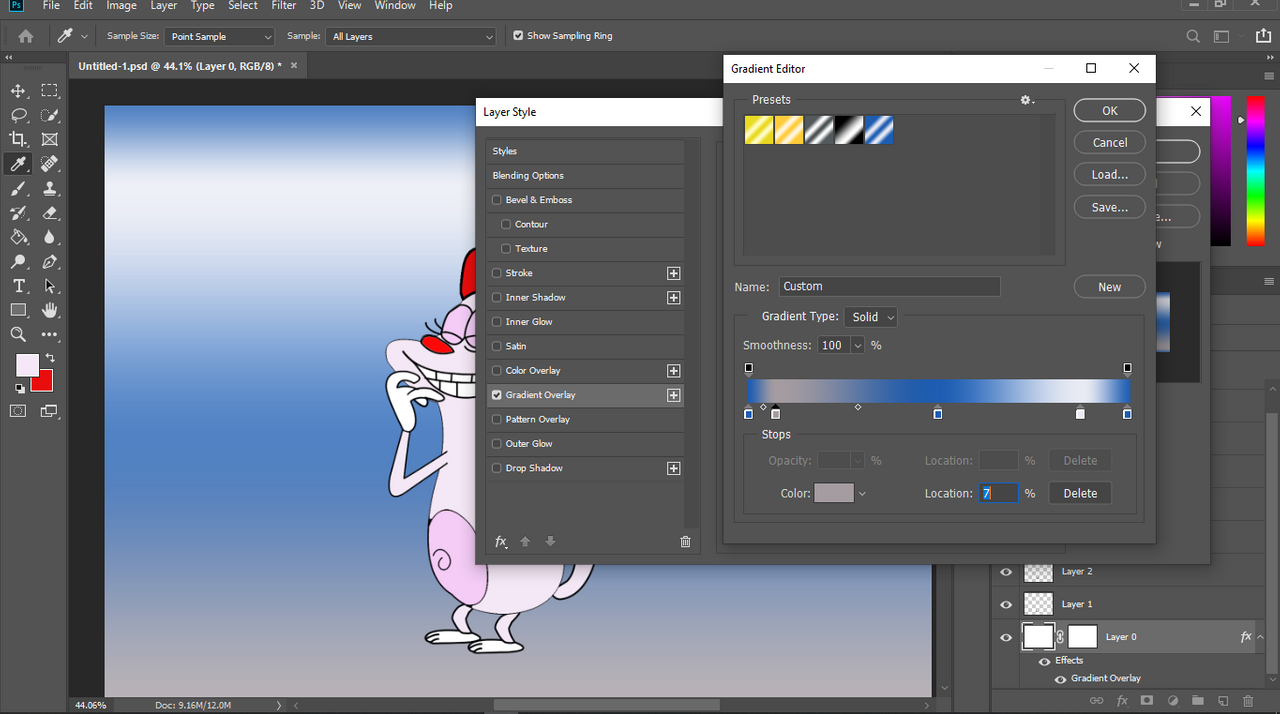The height and width of the screenshot is (714, 1280).
Task: Add another Stroke effect plus button
Action: click(x=673, y=273)
